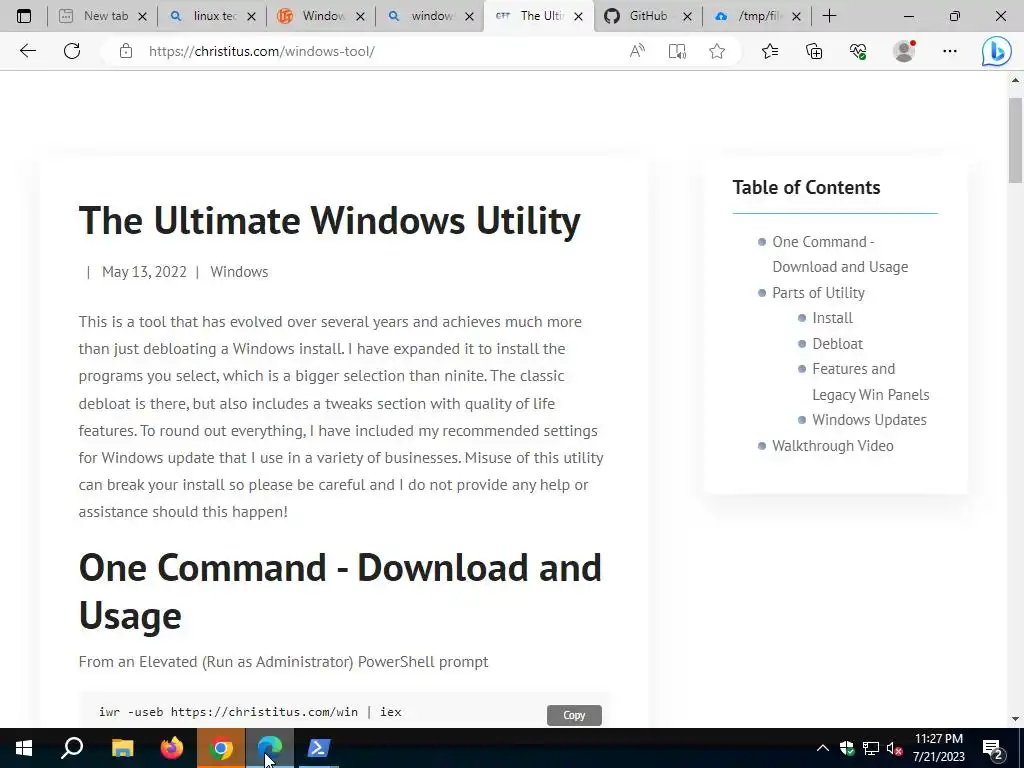
Task: Go back with the back arrow
Action: pyautogui.click(x=27, y=51)
